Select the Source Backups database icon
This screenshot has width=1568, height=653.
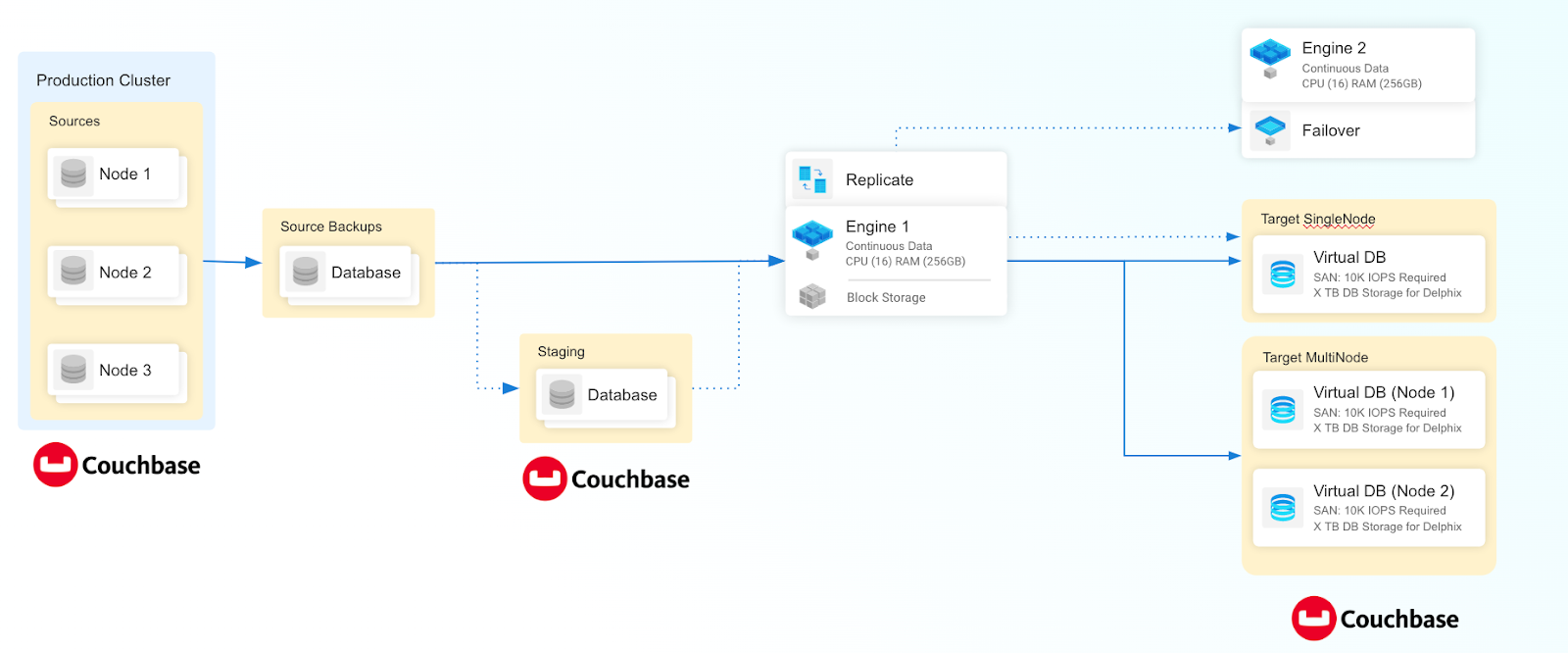point(306,272)
